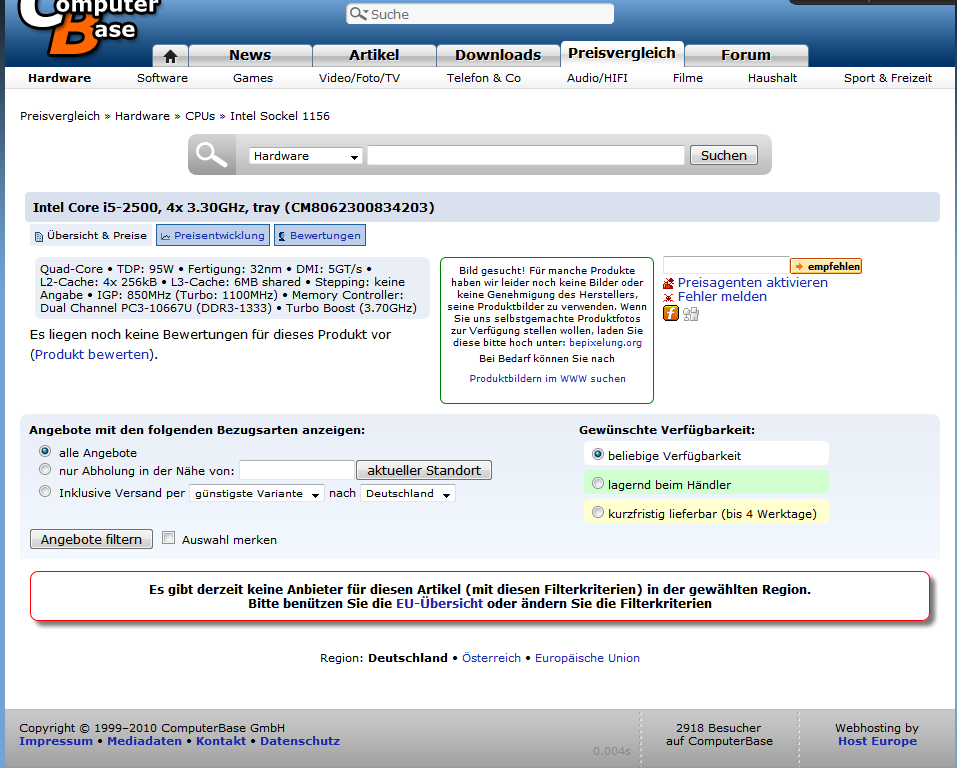
Task: Click breadcrumb 'Intel Sockel 1156'
Action: coord(280,116)
